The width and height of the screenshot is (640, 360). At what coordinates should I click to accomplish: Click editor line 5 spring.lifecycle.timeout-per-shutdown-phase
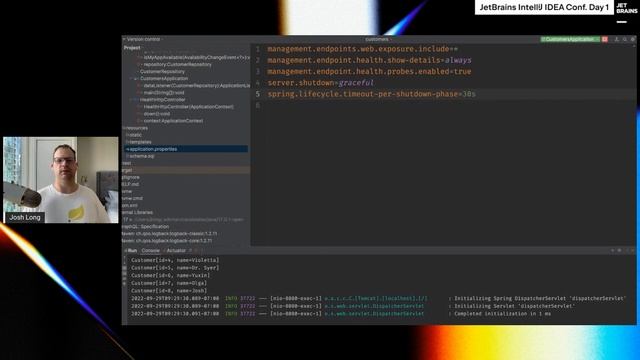pos(371,94)
